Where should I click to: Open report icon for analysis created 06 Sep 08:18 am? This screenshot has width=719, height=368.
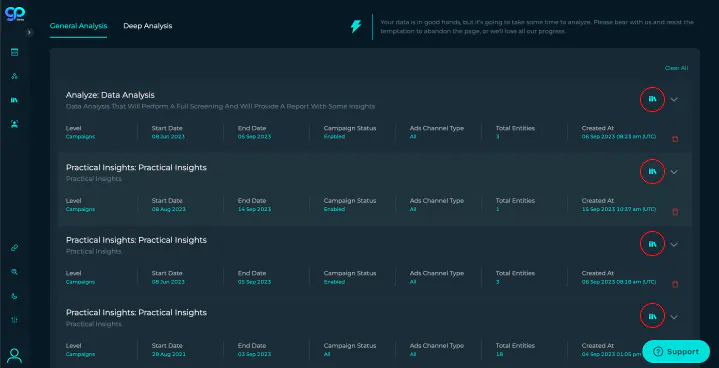(x=652, y=244)
